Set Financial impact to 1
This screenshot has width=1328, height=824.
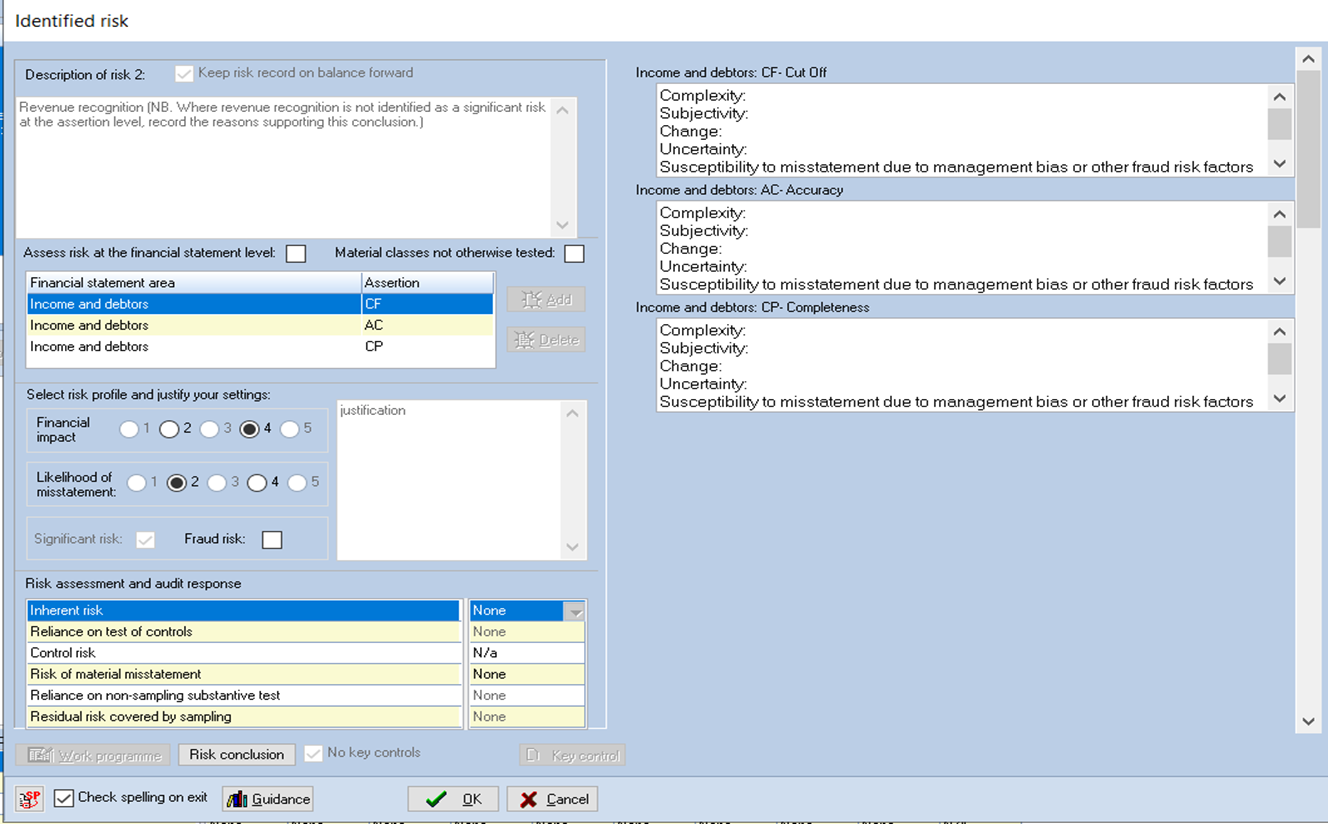tap(129, 429)
